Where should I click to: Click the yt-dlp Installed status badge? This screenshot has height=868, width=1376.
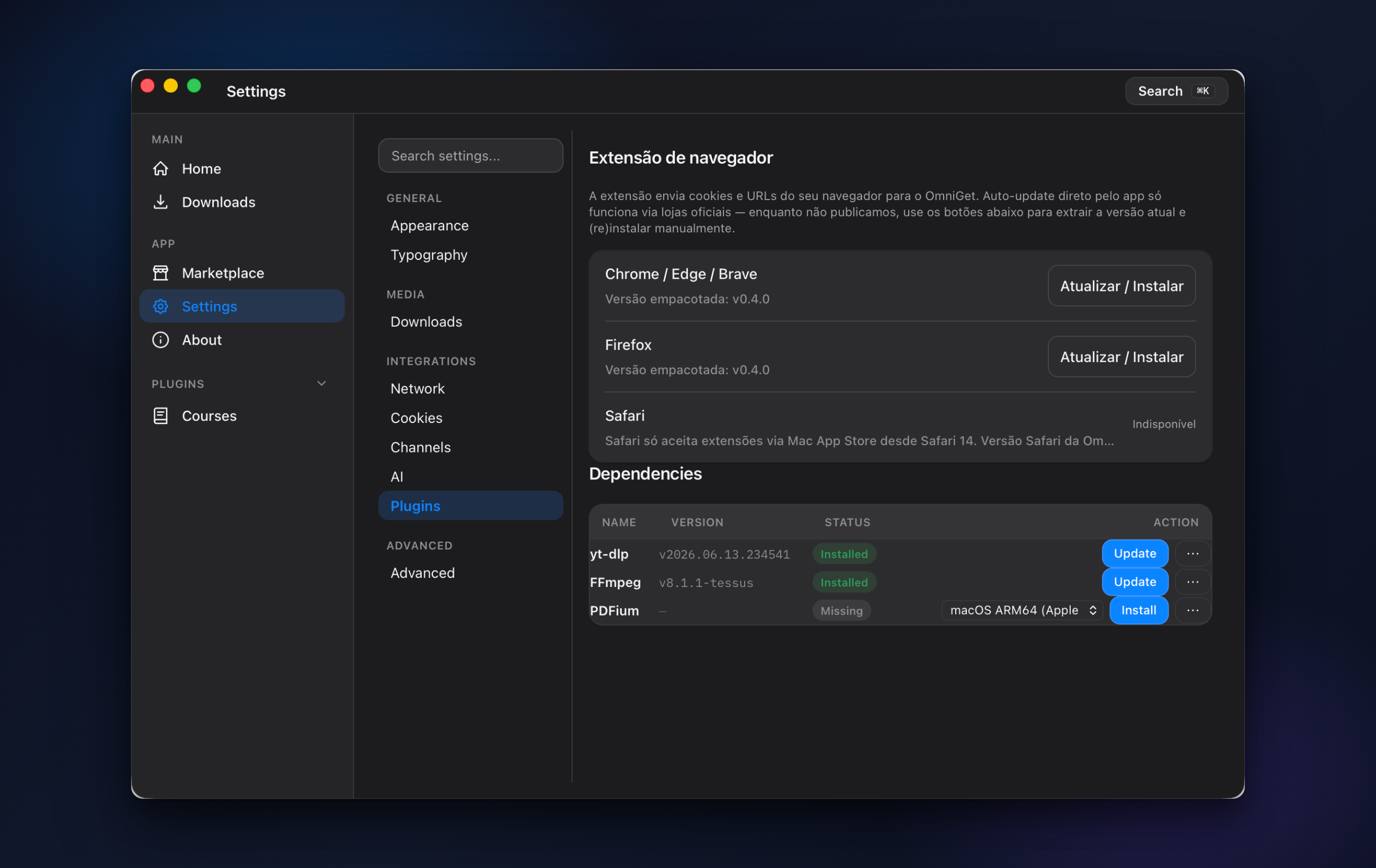point(844,554)
